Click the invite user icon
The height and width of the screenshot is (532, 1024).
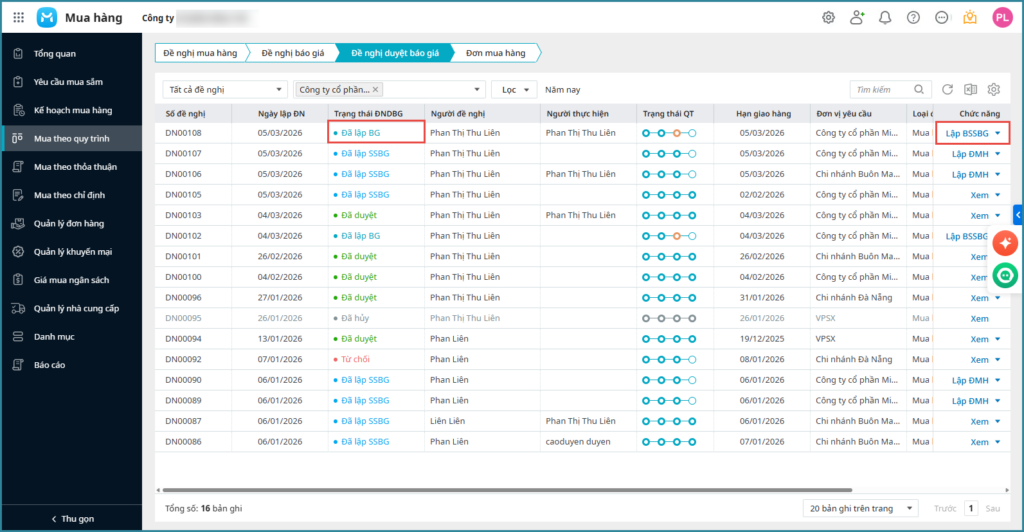(856, 17)
